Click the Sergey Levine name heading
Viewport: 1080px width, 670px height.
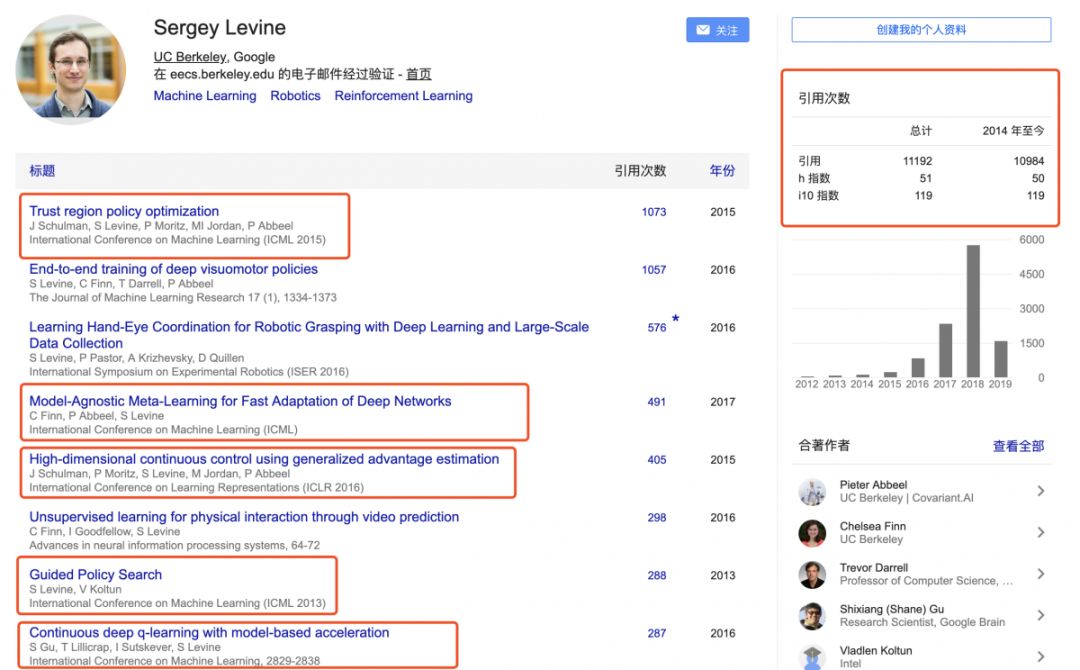click(x=220, y=28)
